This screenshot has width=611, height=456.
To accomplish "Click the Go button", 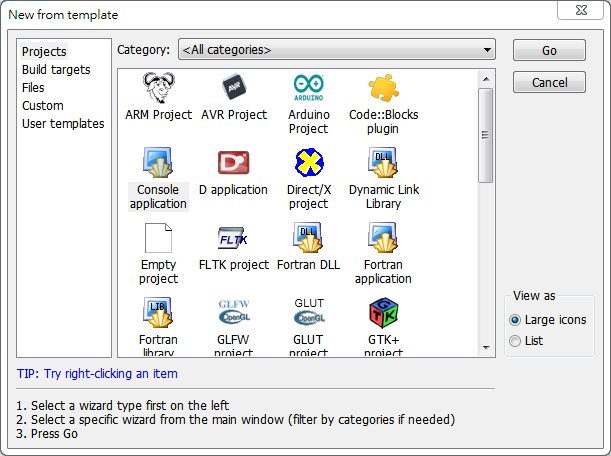I will [x=549, y=50].
